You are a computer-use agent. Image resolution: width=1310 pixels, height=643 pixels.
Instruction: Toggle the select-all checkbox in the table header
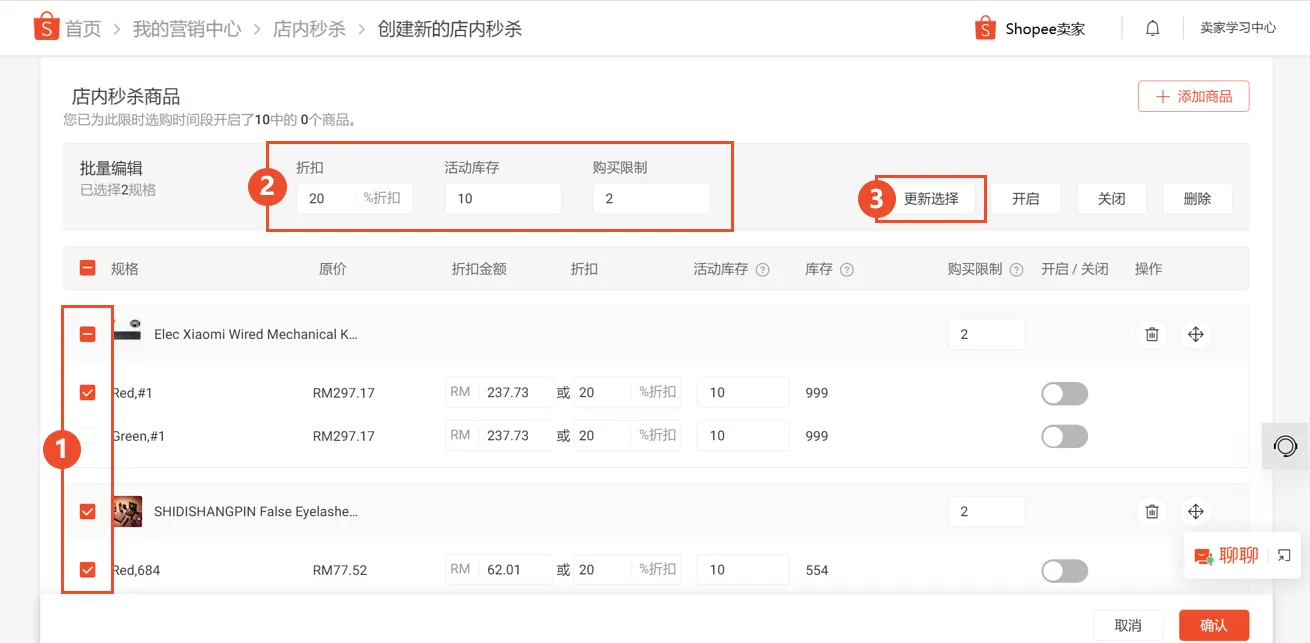pyautogui.click(x=87, y=268)
